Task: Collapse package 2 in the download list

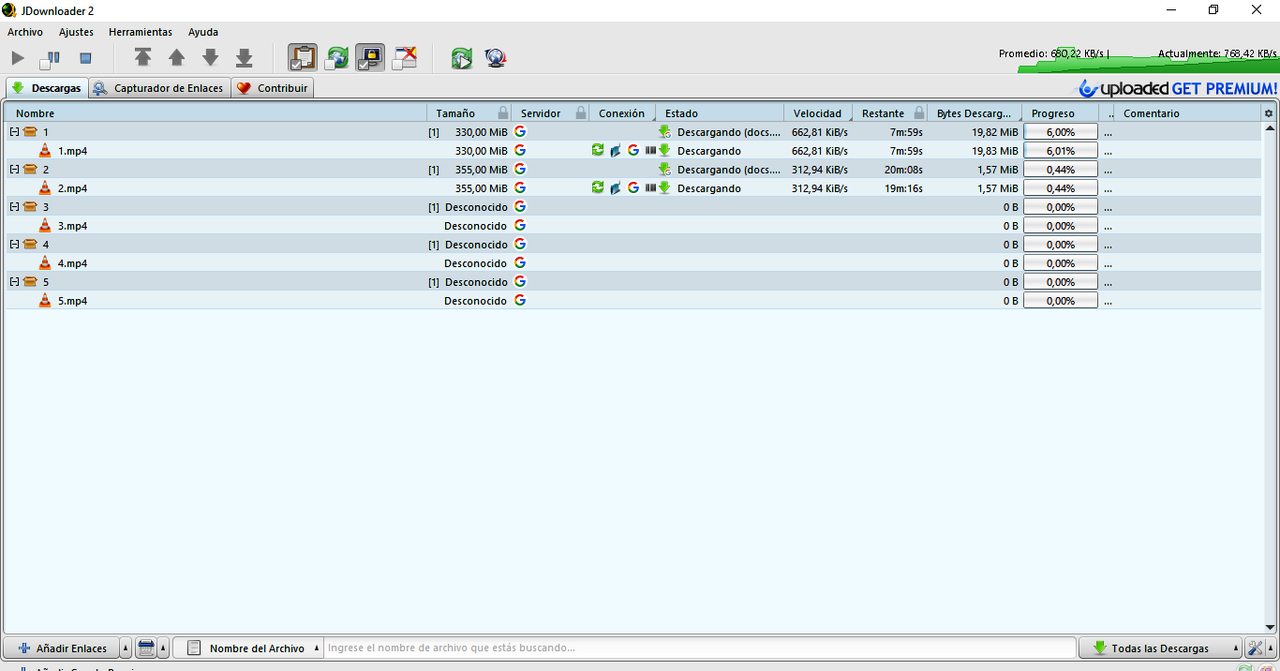Action: point(14,169)
